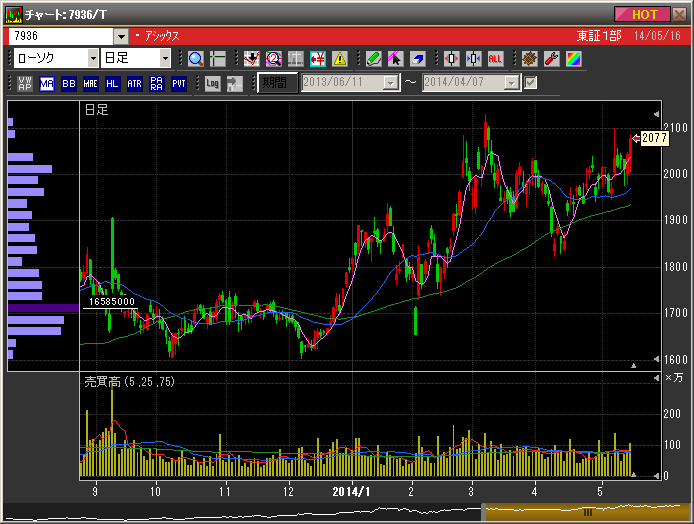694x524 pixels.
Task: Toggle the ATR indicator button
Action: coord(134,83)
